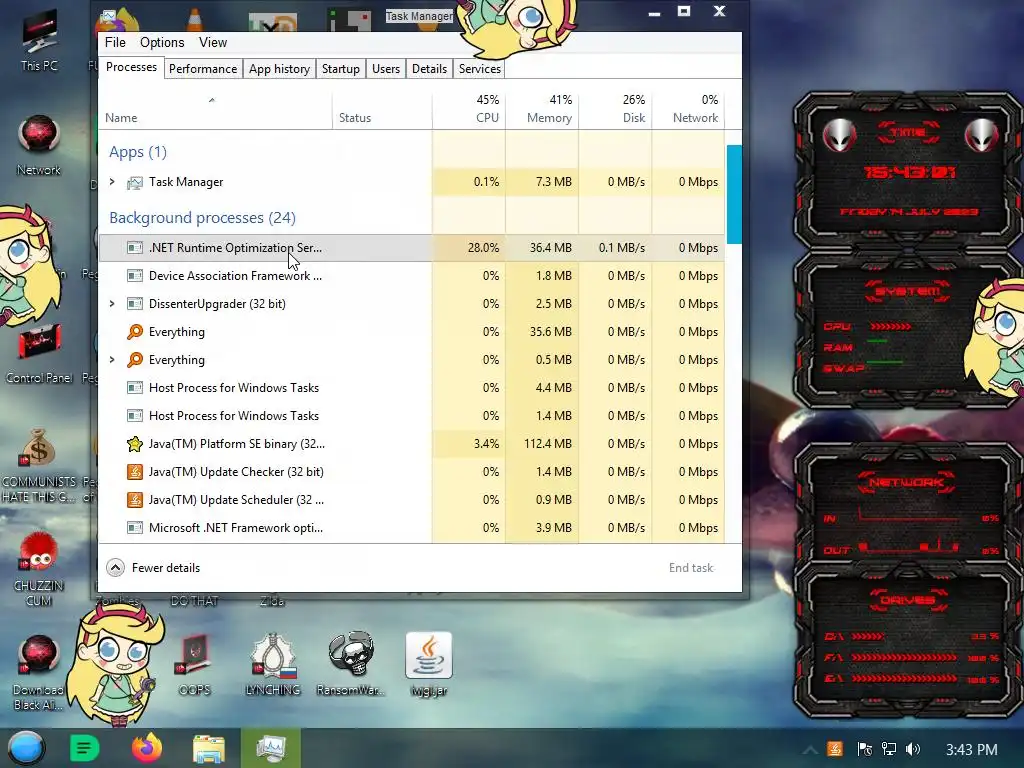Viewport: 1024px width, 768px height.
Task: Select the LYNCHING desktop icon
Action: (273, 664)
